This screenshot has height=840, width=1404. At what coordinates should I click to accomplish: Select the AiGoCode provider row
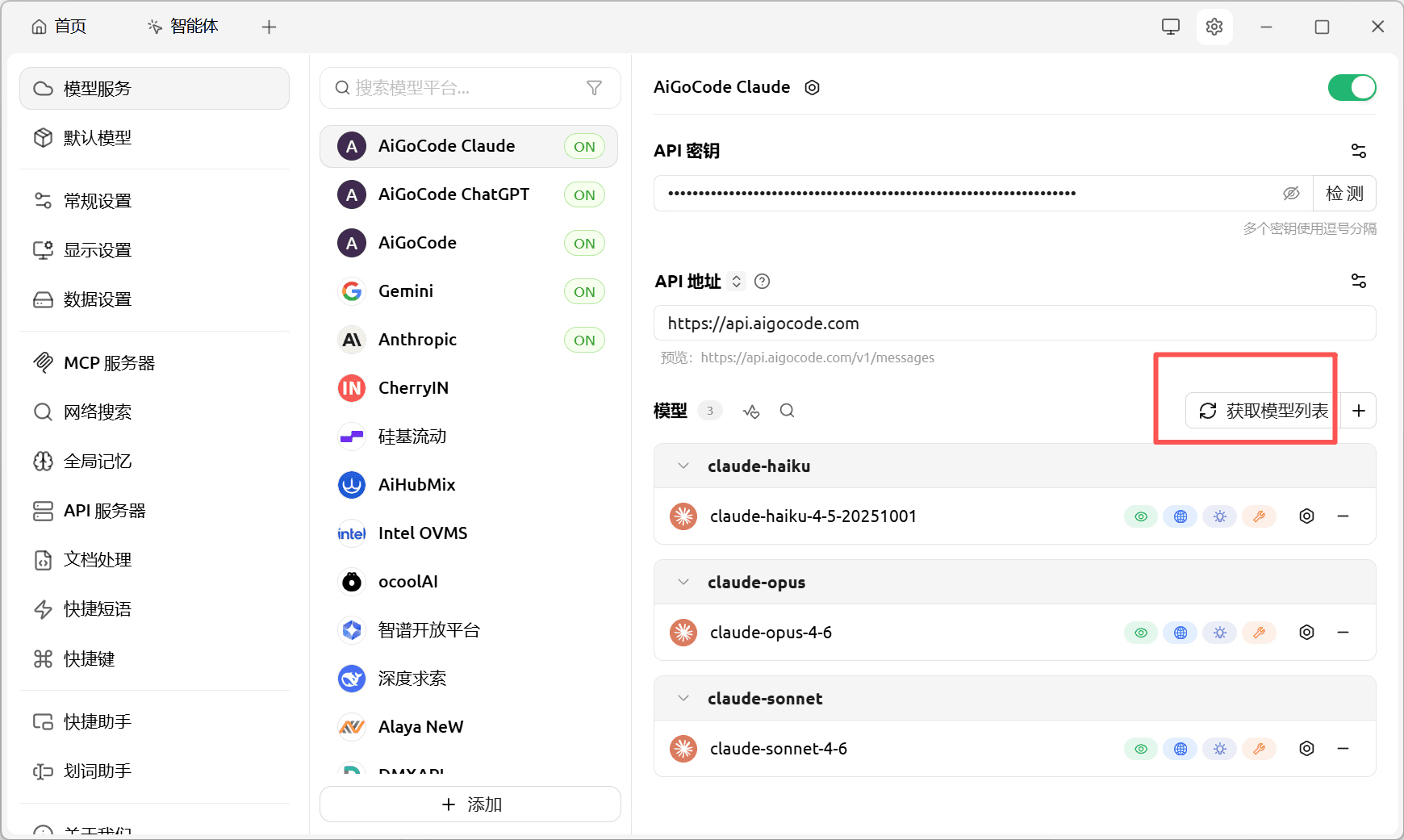point(469,243)
